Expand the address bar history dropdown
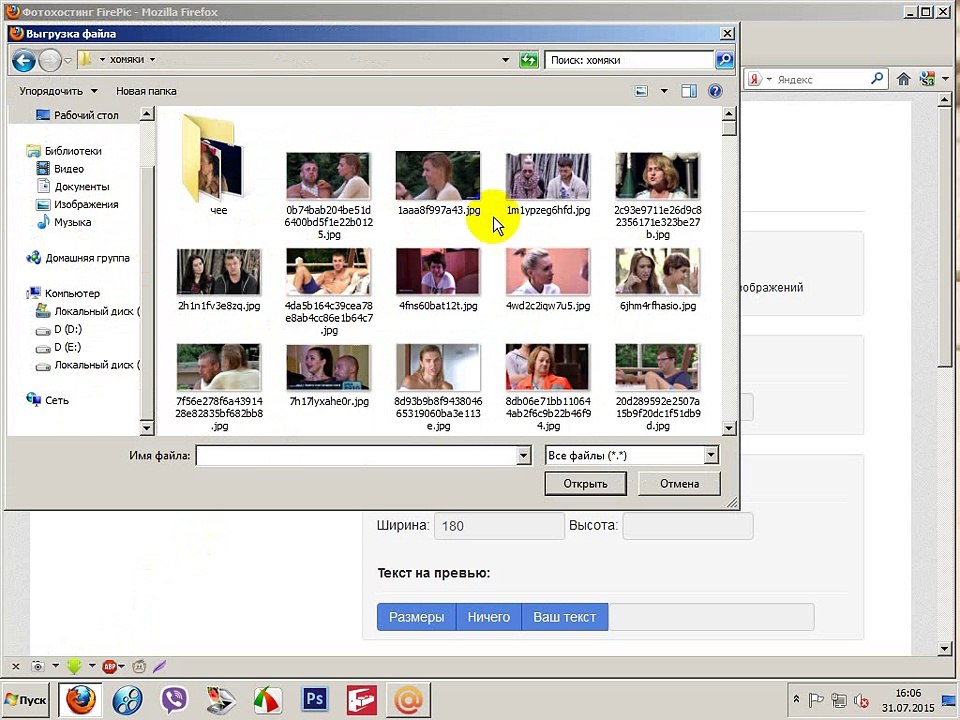The image size is (960, 720). click(x=505, y=60)
